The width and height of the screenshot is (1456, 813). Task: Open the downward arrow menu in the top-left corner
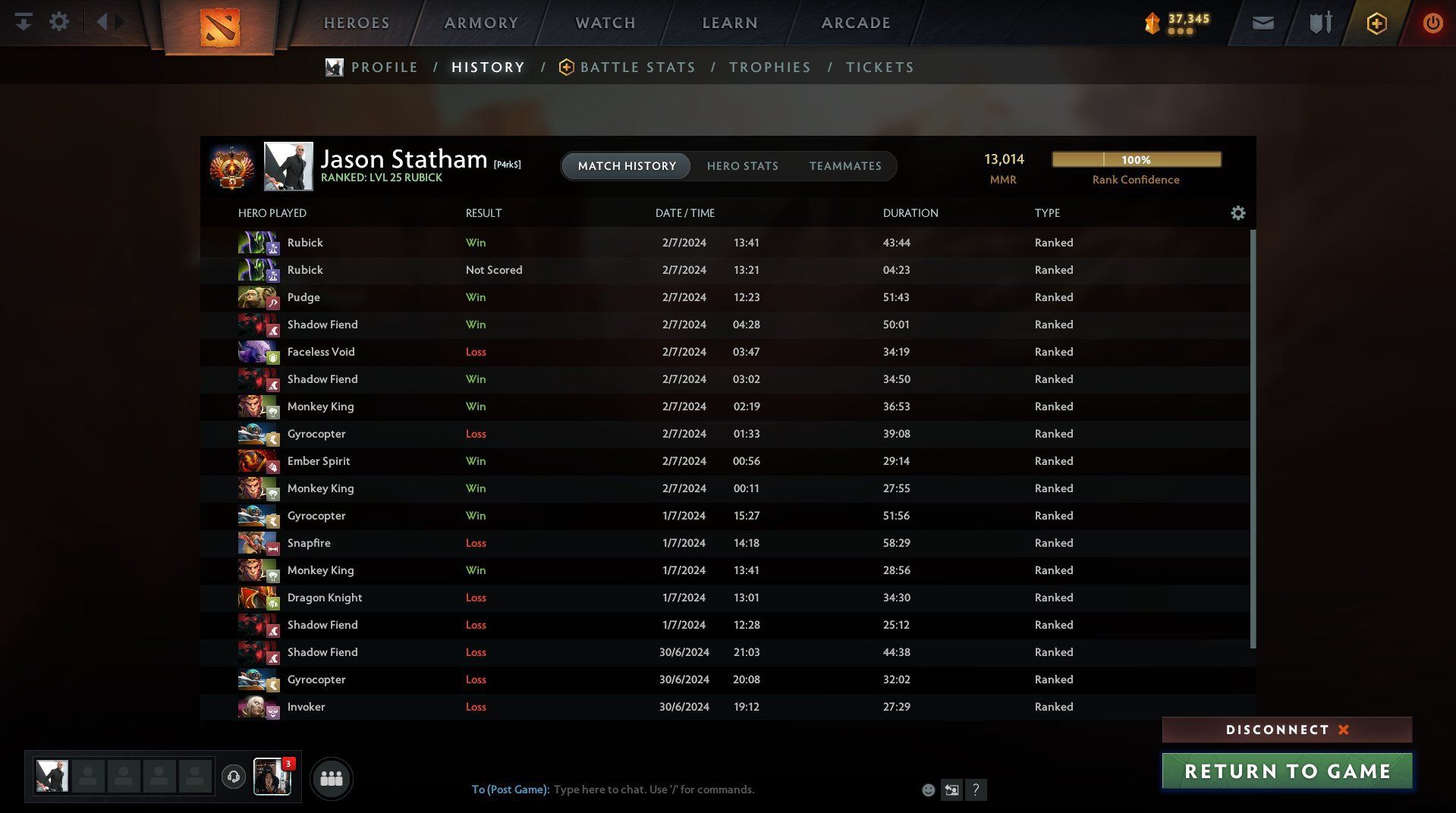click(x=24, y=21)
